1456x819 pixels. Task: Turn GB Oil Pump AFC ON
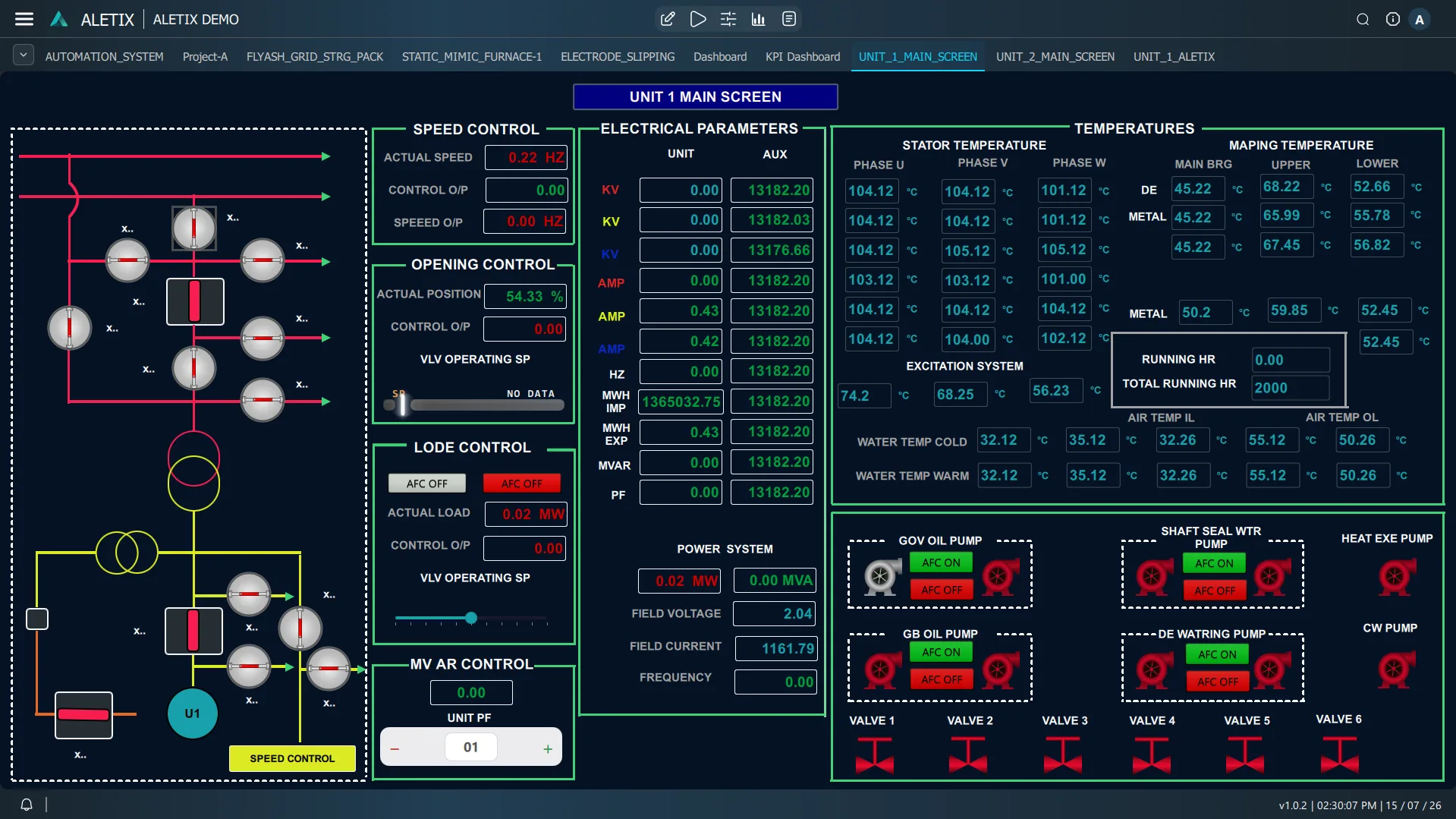click(x=941, y=652)
